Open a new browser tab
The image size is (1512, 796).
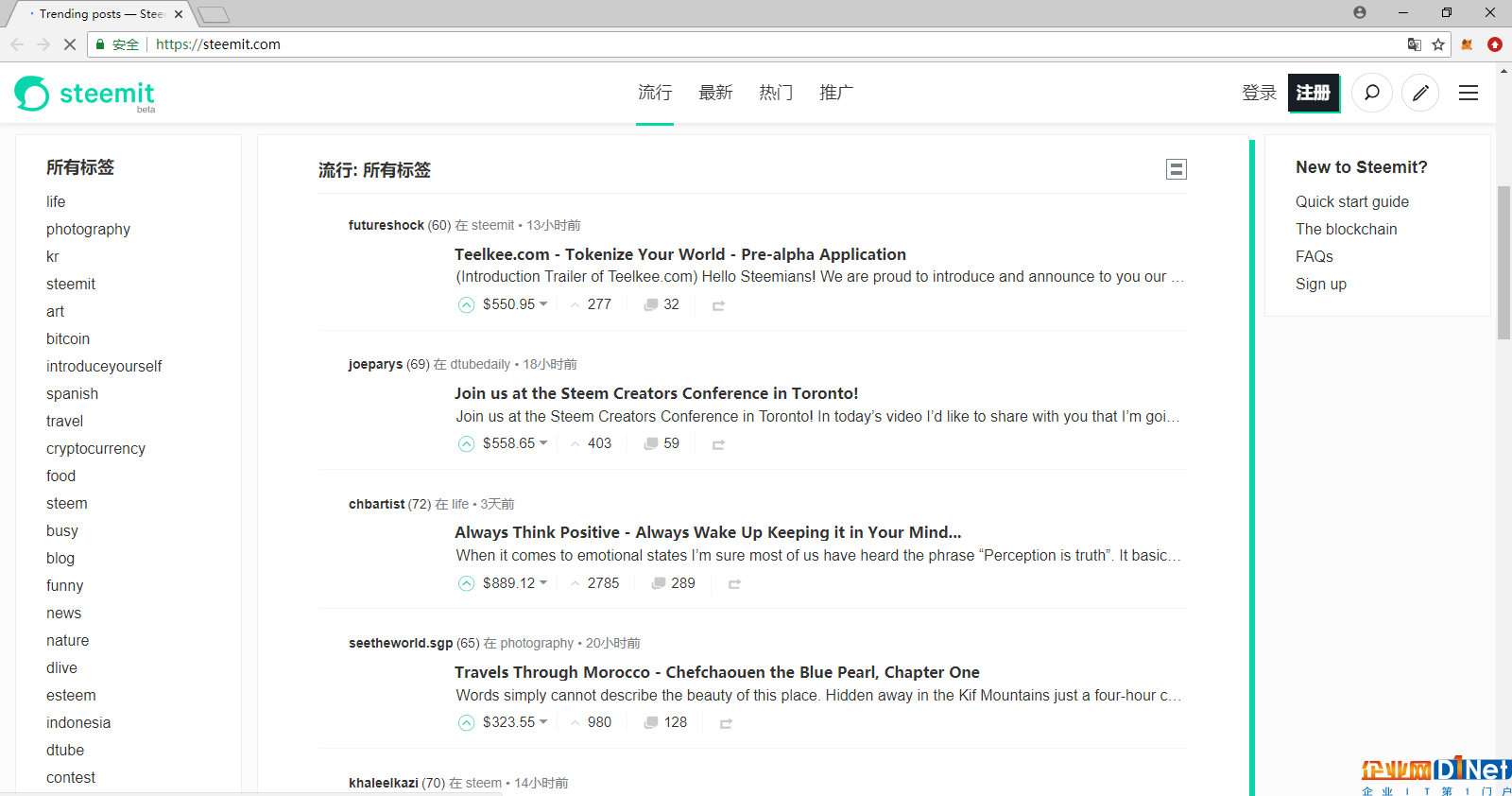tap(214, 14)
